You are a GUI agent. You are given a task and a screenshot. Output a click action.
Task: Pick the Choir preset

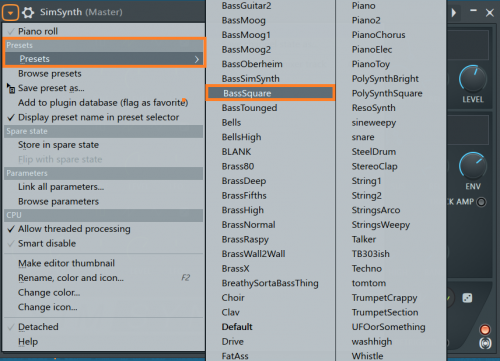click(233, 298)
